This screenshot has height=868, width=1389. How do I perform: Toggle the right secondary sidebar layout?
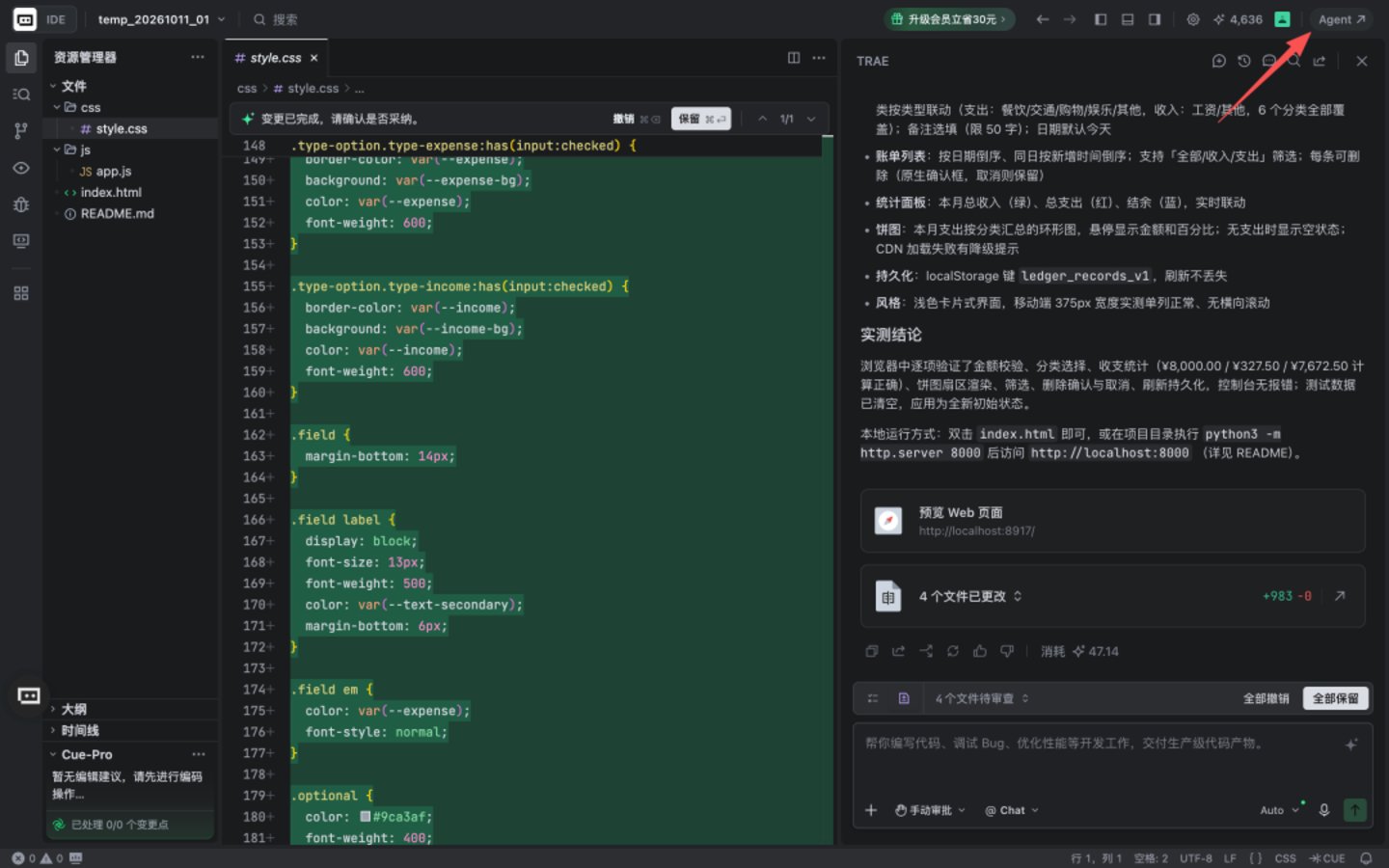(x=1155, y=19)
